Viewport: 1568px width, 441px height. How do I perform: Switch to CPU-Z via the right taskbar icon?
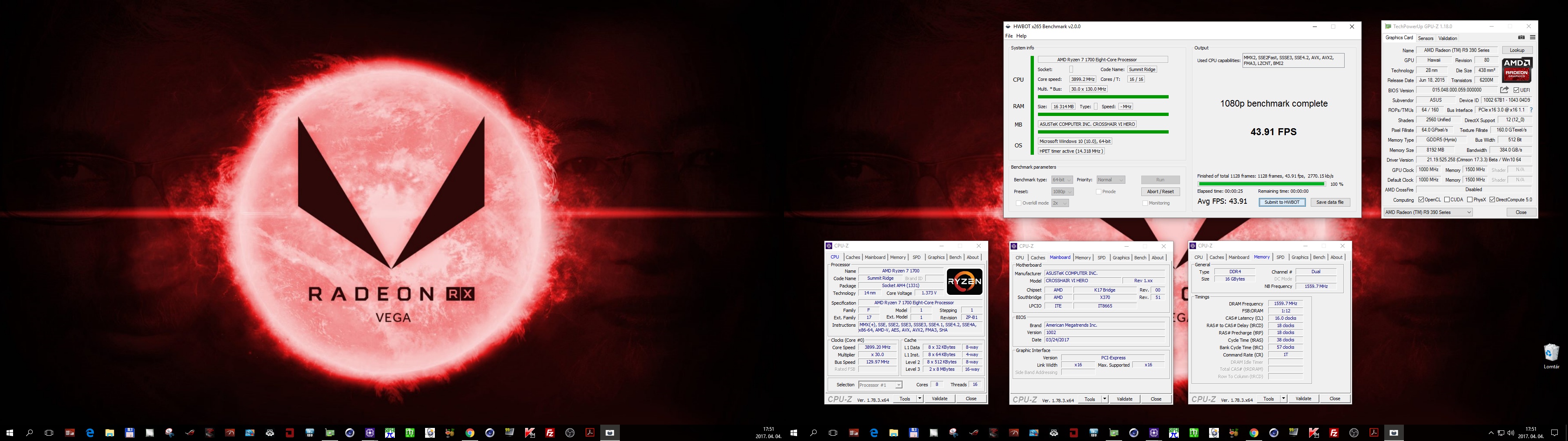1154,432
